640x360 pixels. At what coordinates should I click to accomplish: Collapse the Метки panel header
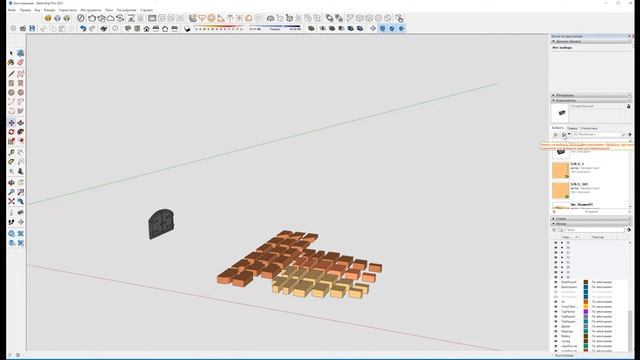(x=591, y=224)
